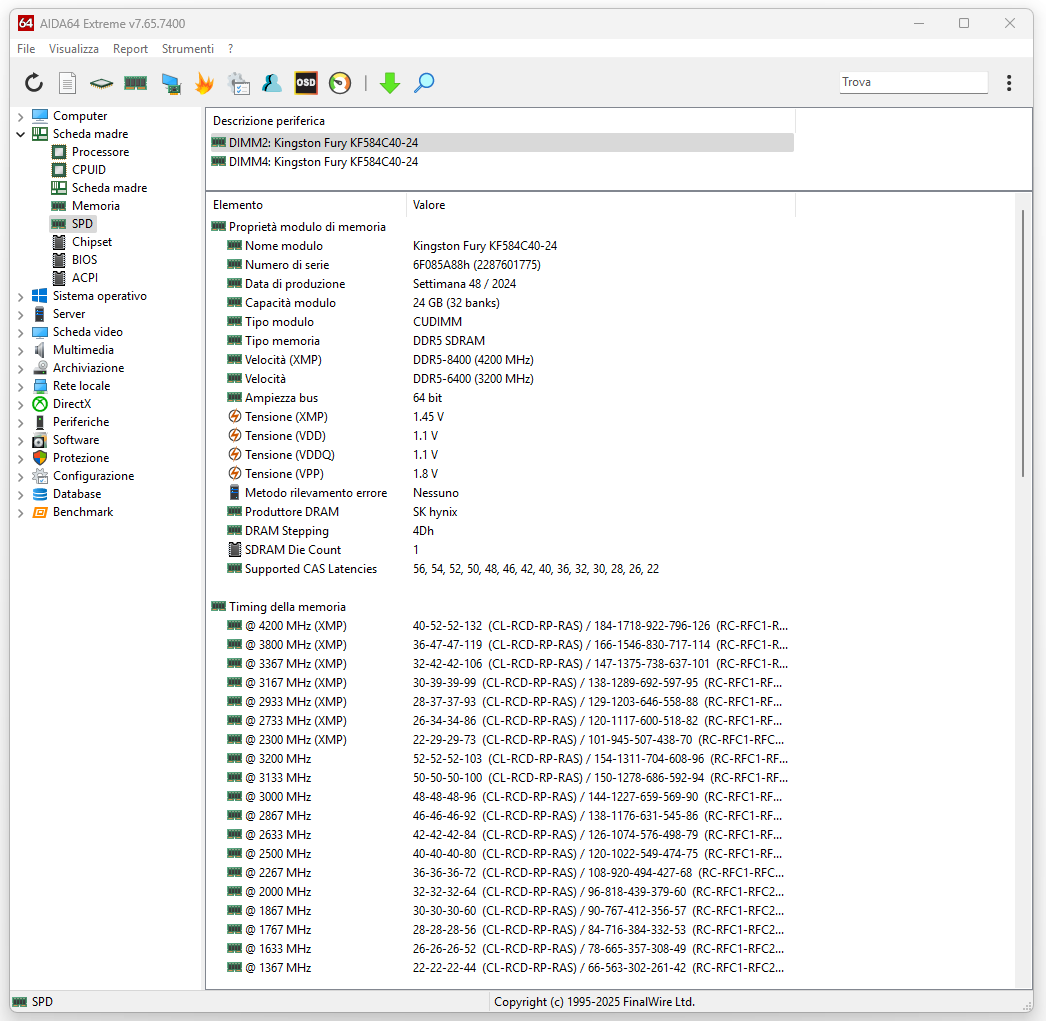Viewport: 1046px width, 1021px height.
Task: Click the Configurazione gear icon
Action: tap(40, 476)
